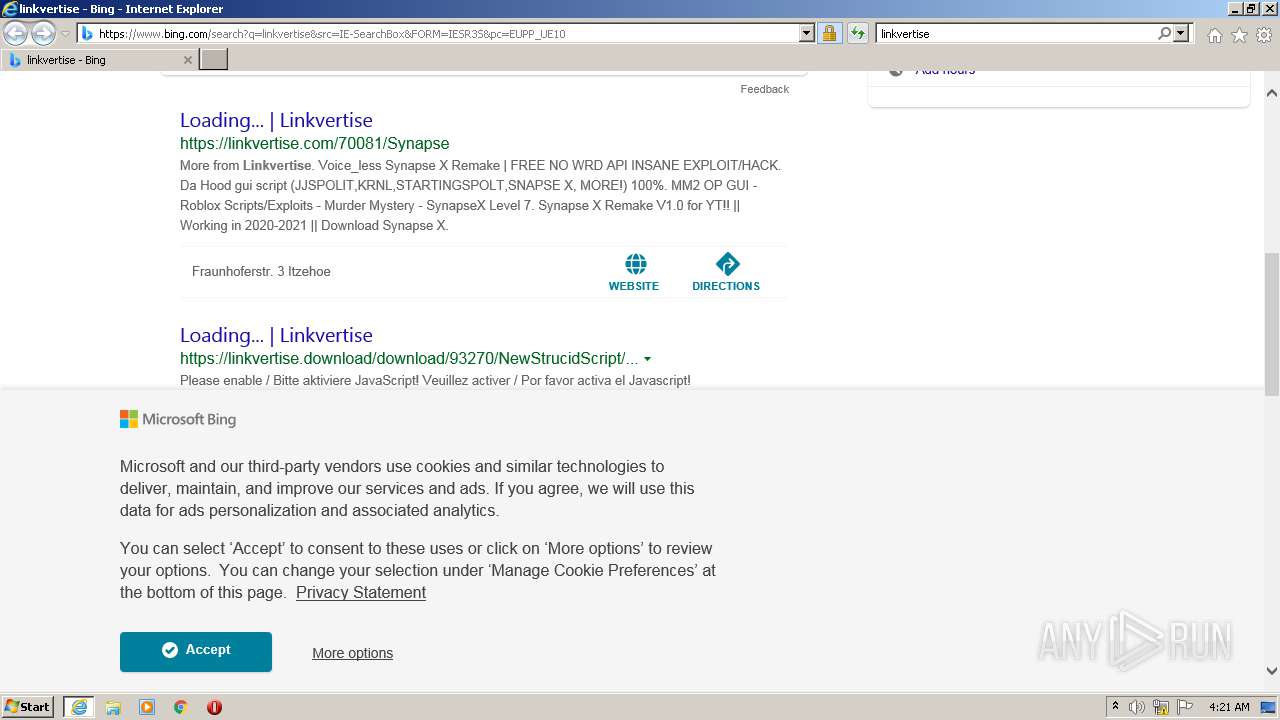
Task: Open second Loading... | Linkvertise result title
Action: coord(276,335)
